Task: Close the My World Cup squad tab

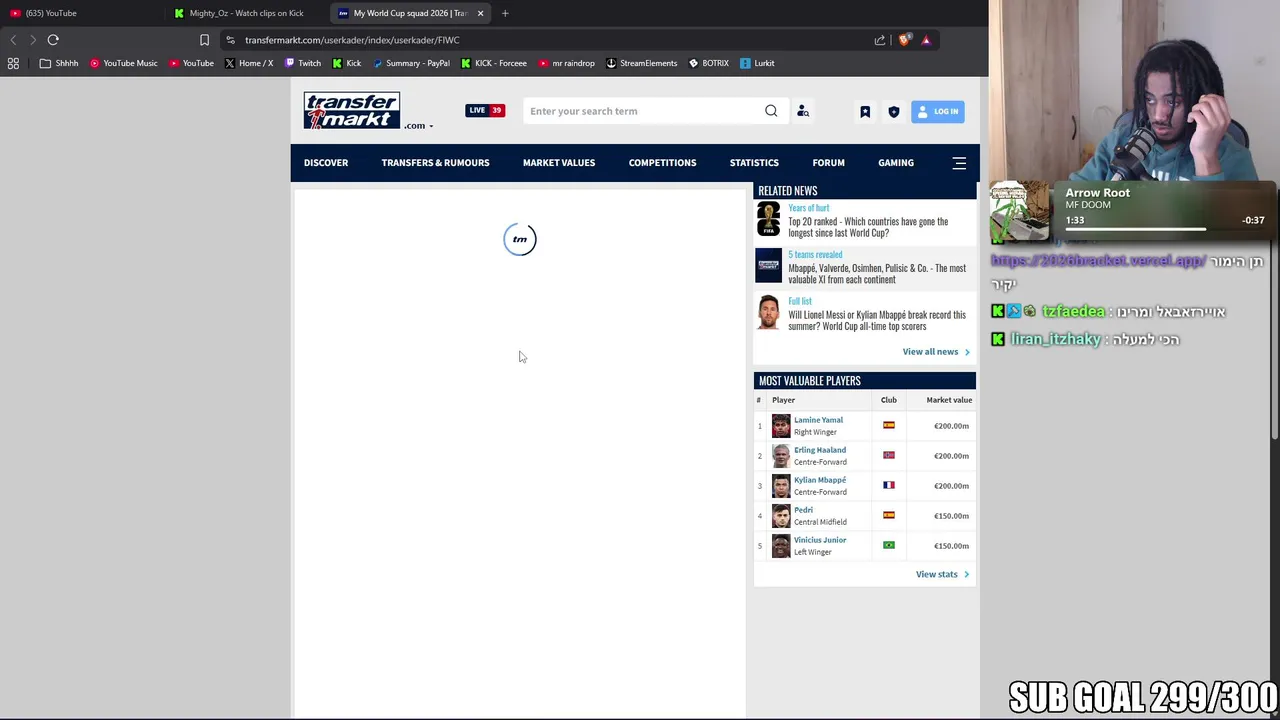Action: tap(480, 13)
